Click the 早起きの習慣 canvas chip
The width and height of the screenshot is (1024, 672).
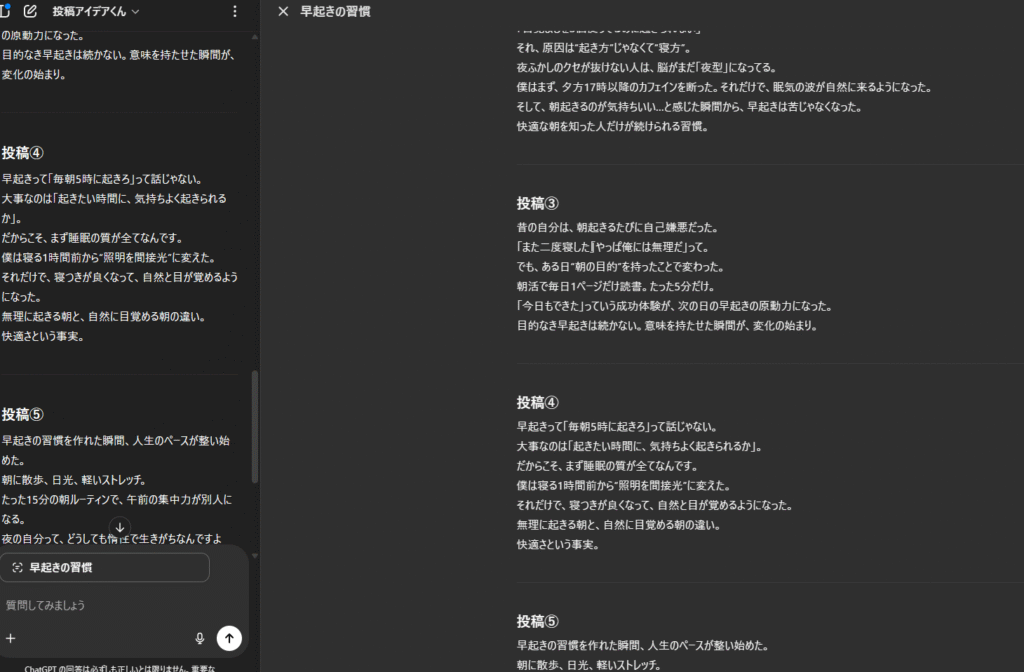point(105,568)
